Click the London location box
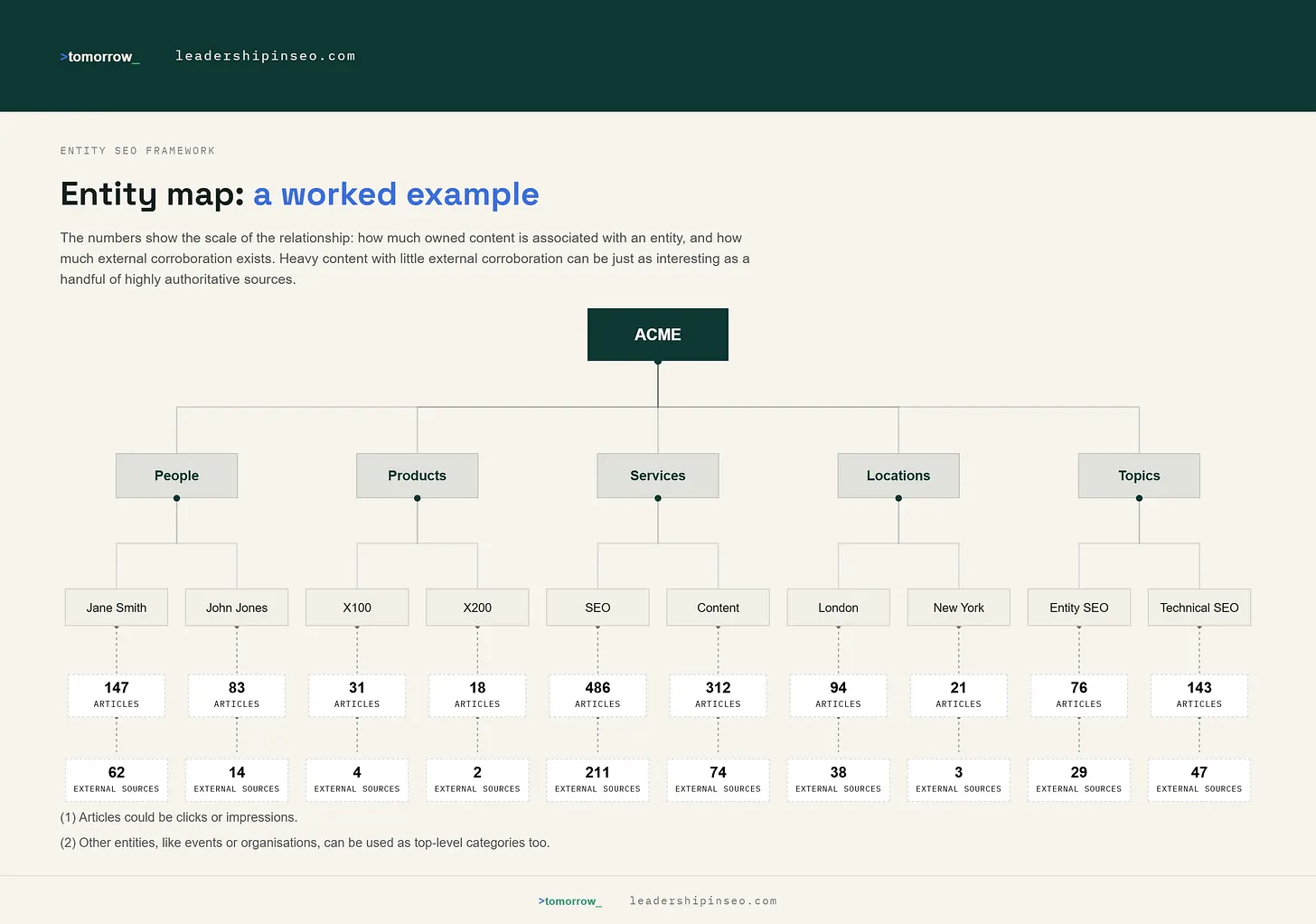1316x924 pixels. point(839,608)
